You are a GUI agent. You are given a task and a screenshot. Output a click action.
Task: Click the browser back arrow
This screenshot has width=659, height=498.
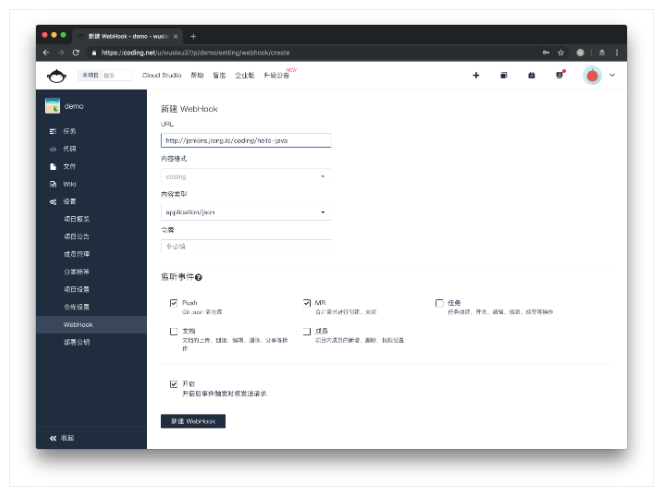pyautogui.click(x=46, y=53)
